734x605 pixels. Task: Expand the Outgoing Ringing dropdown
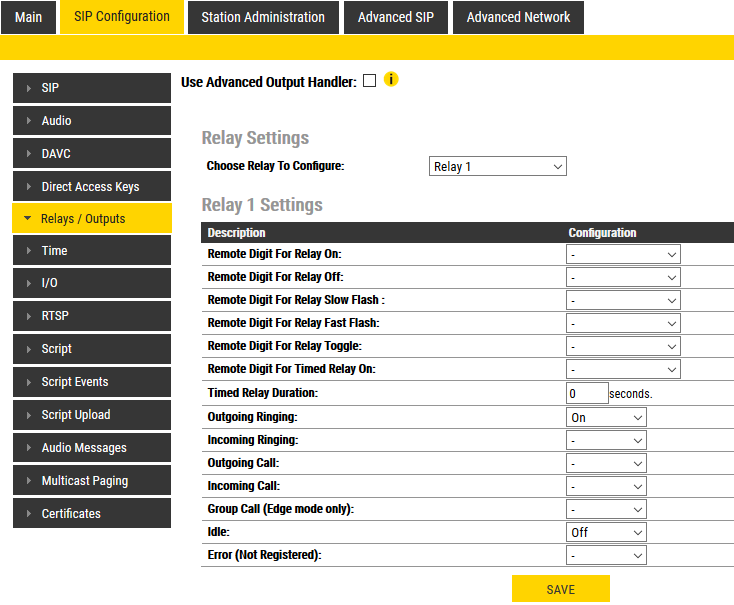pyautogui.click(x=606, y=417)
